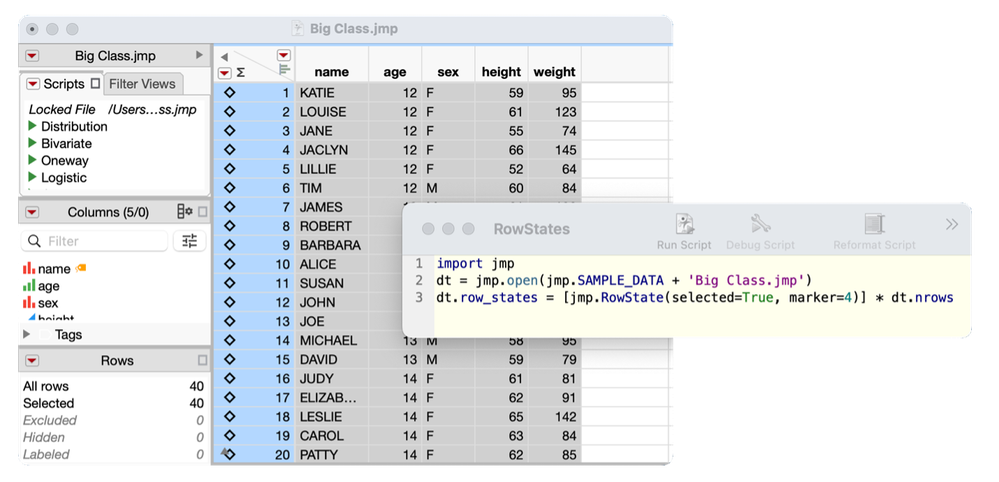The width and height of the screenshot is (999, 482).
Task: Click the Selected rows count label
Action: point(48,403)
